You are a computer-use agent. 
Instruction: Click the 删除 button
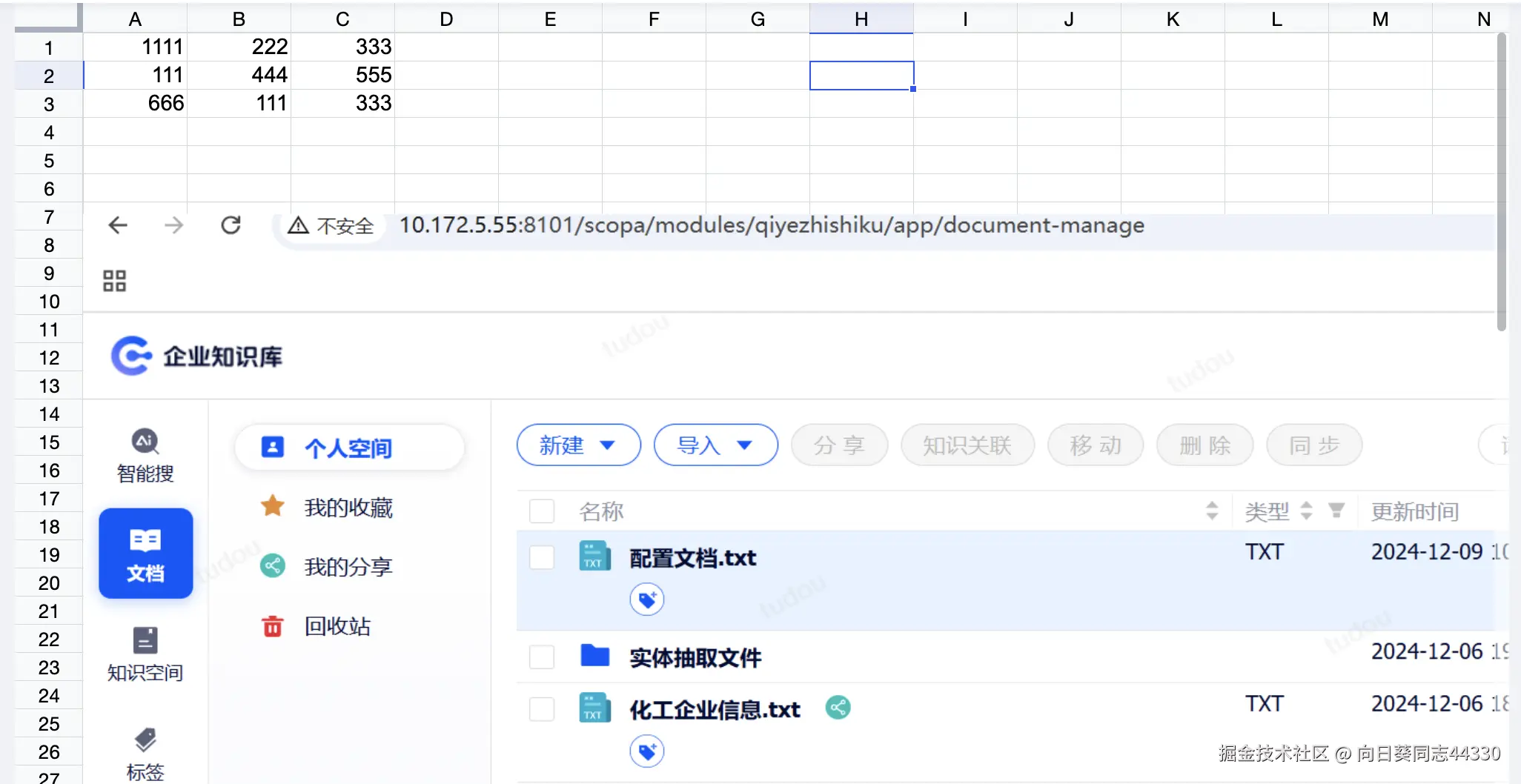tap(1205, 445)
